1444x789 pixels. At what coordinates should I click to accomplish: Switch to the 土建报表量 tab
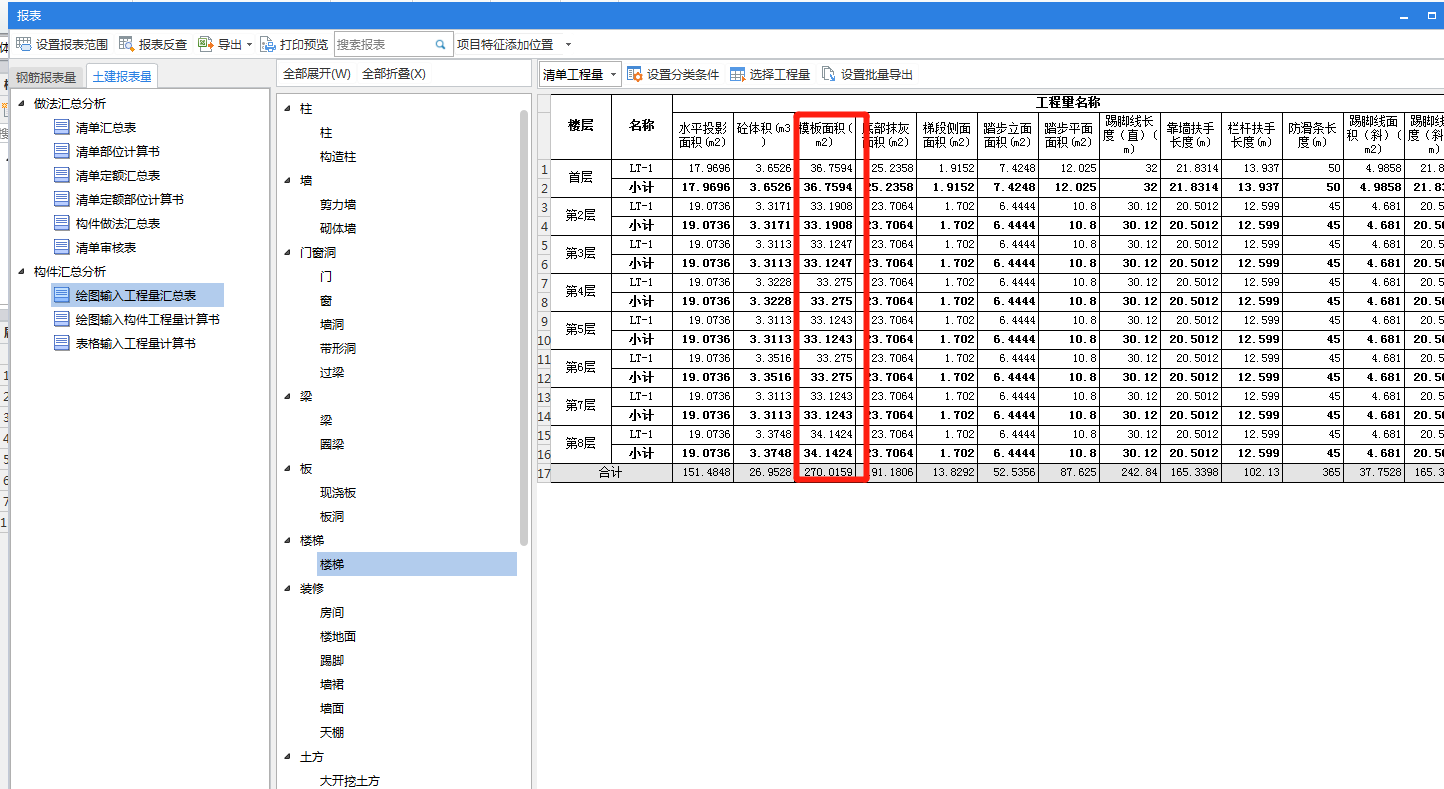(122, 76)
